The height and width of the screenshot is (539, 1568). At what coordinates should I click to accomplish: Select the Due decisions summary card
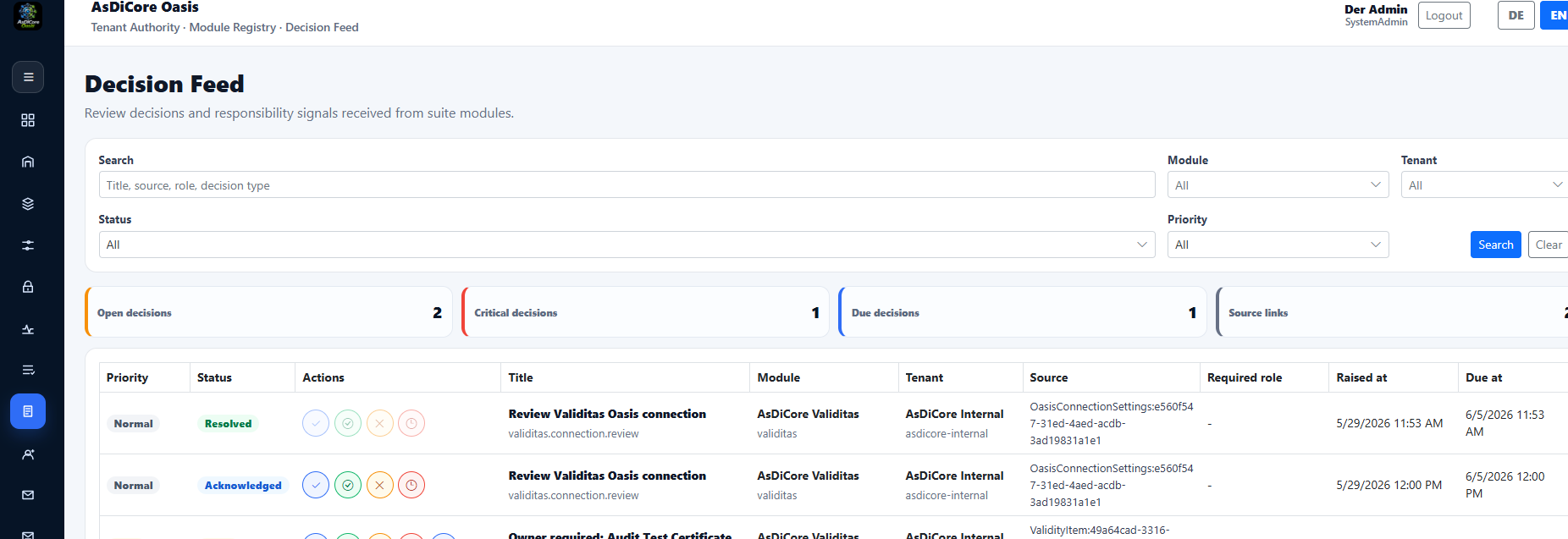pyautogui.click(x=1022, y=312)
